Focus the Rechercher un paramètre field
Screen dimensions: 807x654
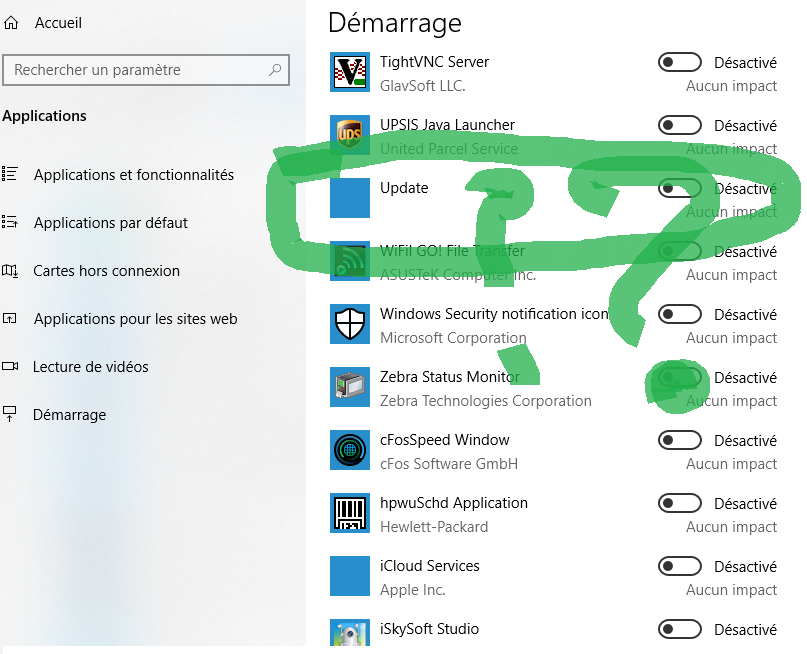pyautogui.click(x=146, y=69)
